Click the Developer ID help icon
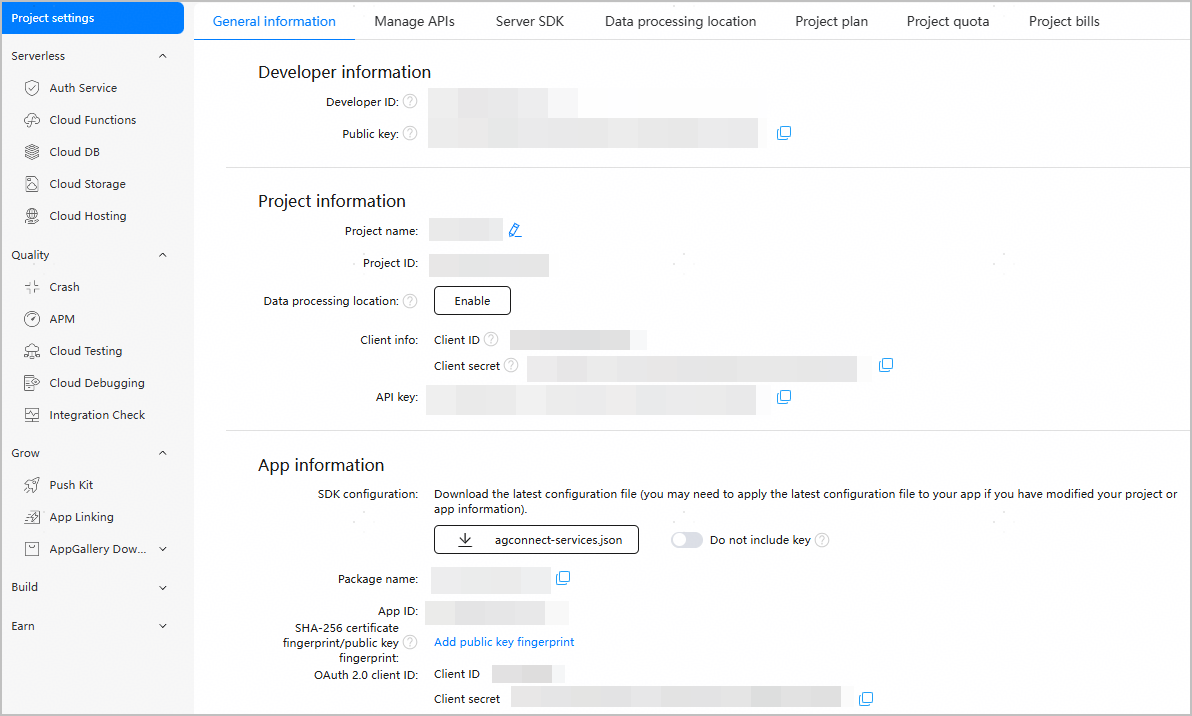 [x=410, y=102]
